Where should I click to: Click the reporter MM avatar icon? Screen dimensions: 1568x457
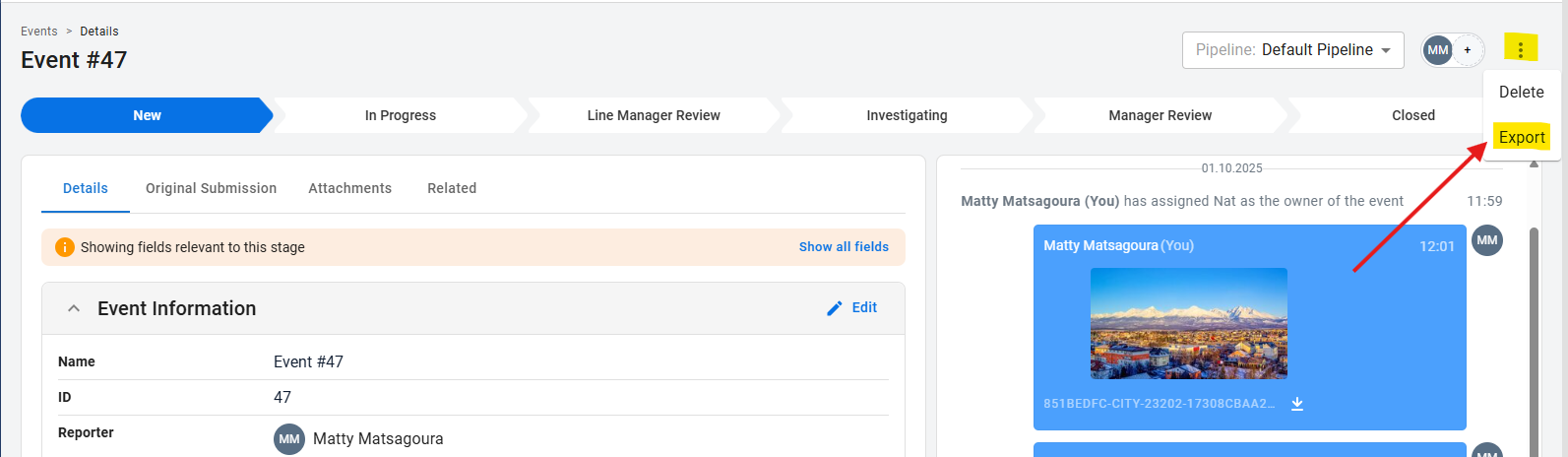pos(289,439)
